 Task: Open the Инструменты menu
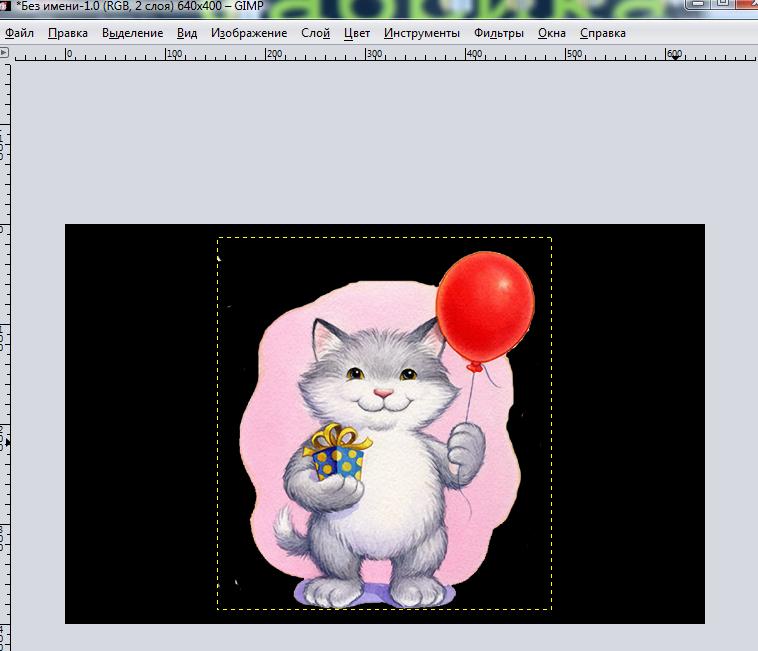[422, 33]
